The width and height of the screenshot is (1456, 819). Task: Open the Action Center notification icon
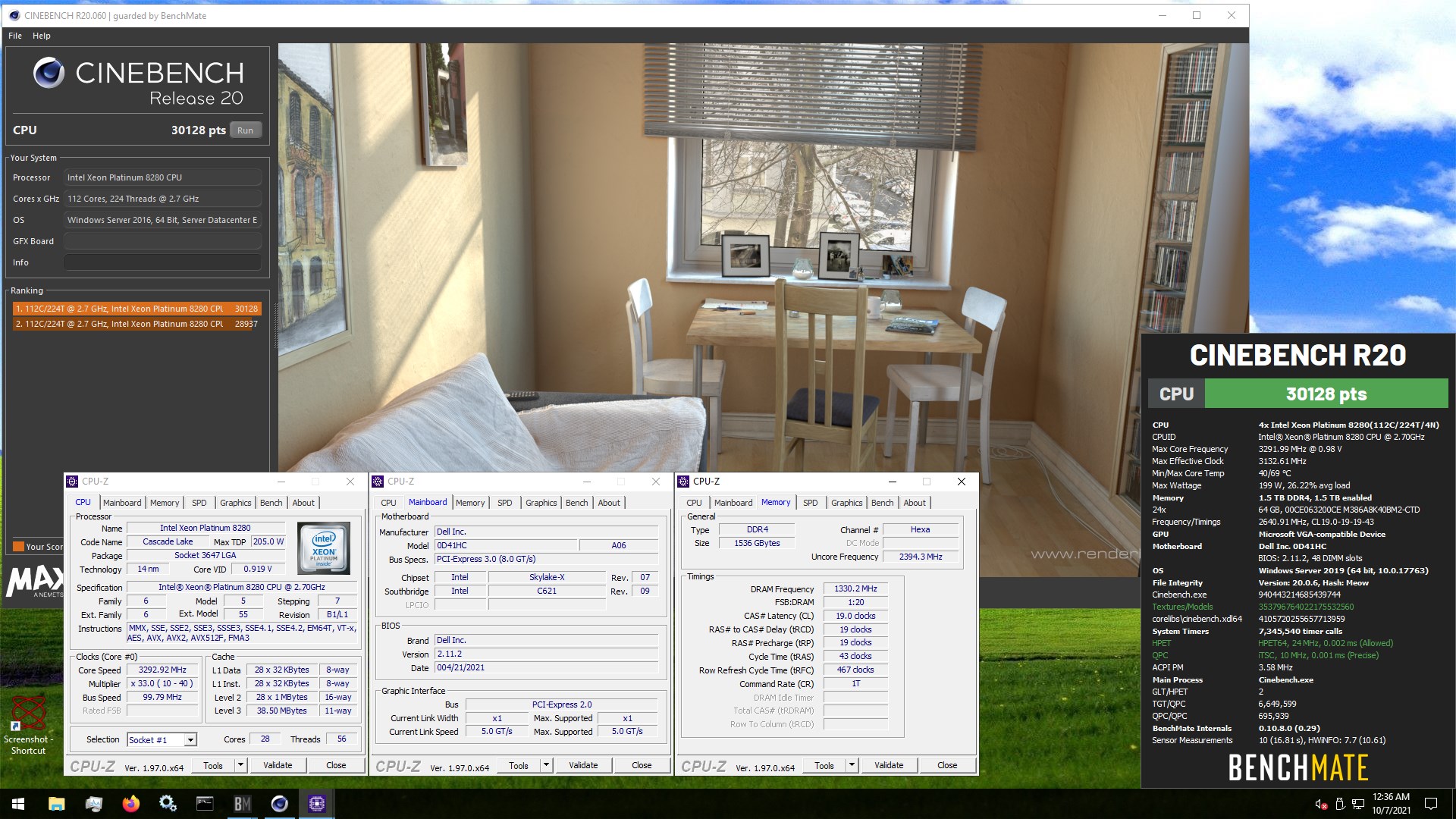[x=1431, y=804]
